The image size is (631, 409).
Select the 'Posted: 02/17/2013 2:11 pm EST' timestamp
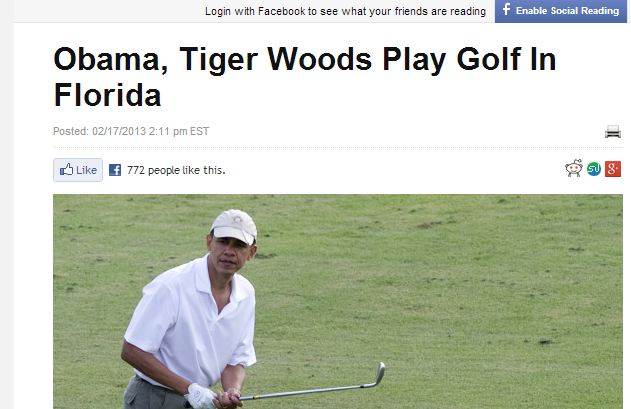click(x=131, y=131)
